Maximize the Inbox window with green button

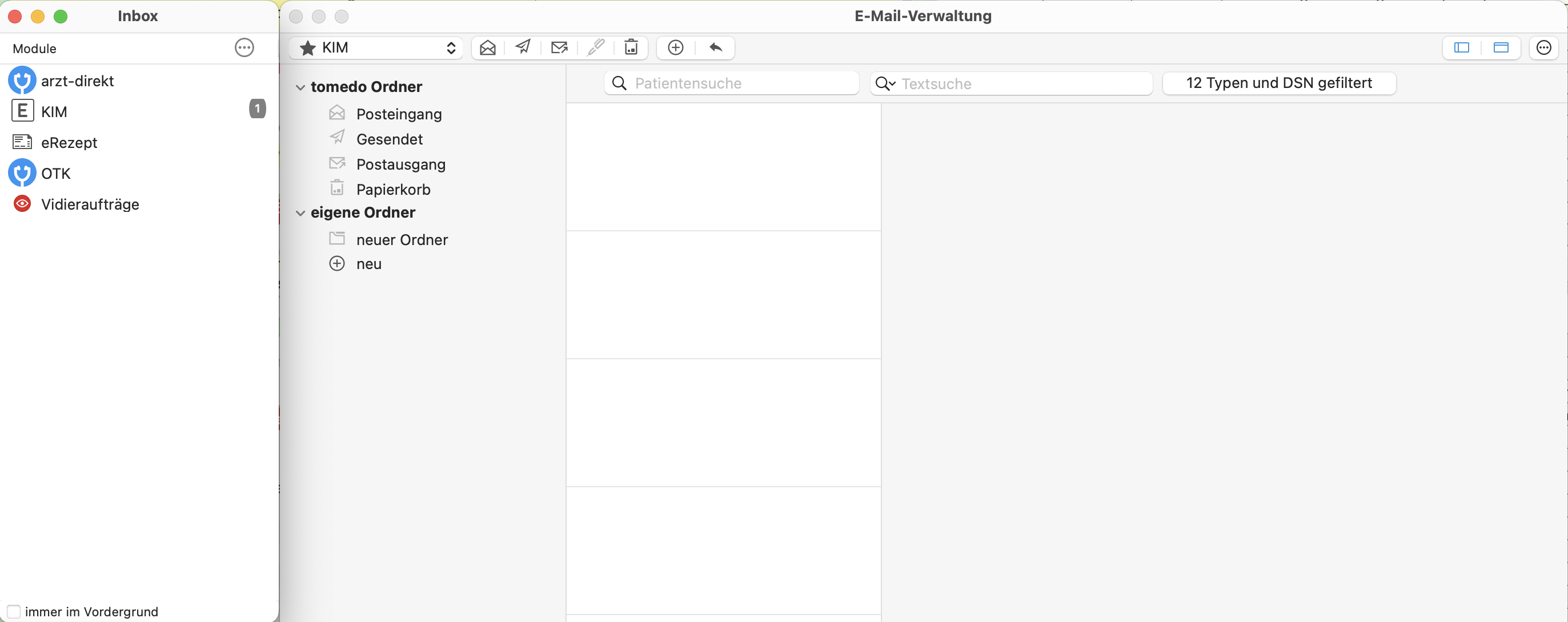click(60, 17)
